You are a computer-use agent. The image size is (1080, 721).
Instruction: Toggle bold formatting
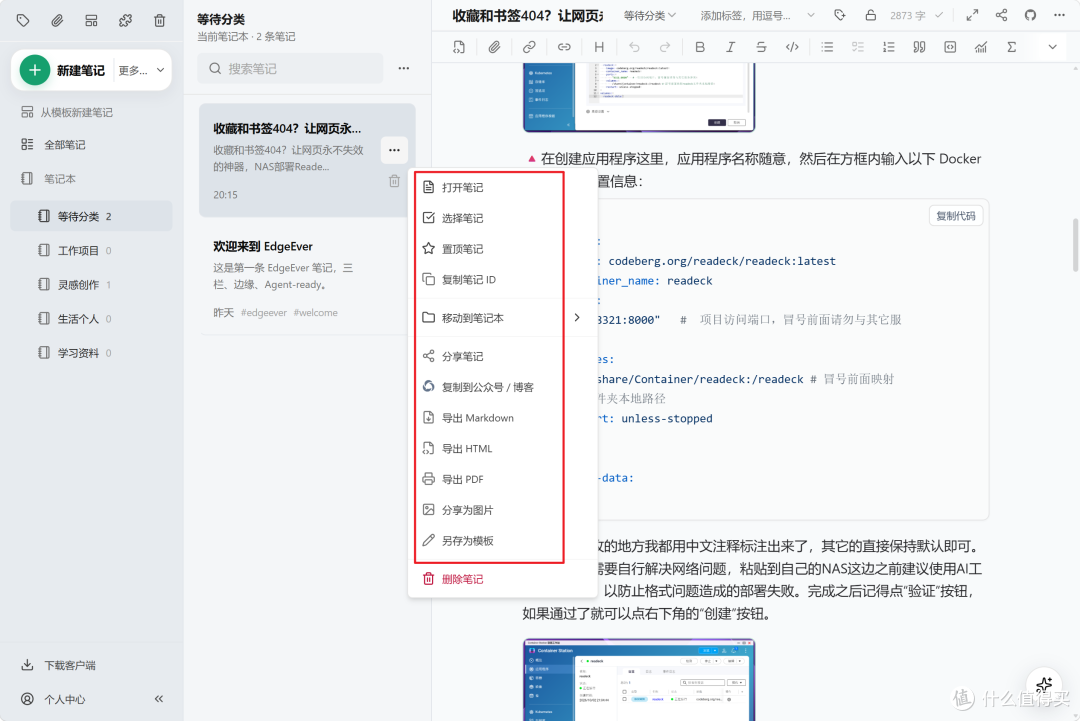(x=700, y=47)
